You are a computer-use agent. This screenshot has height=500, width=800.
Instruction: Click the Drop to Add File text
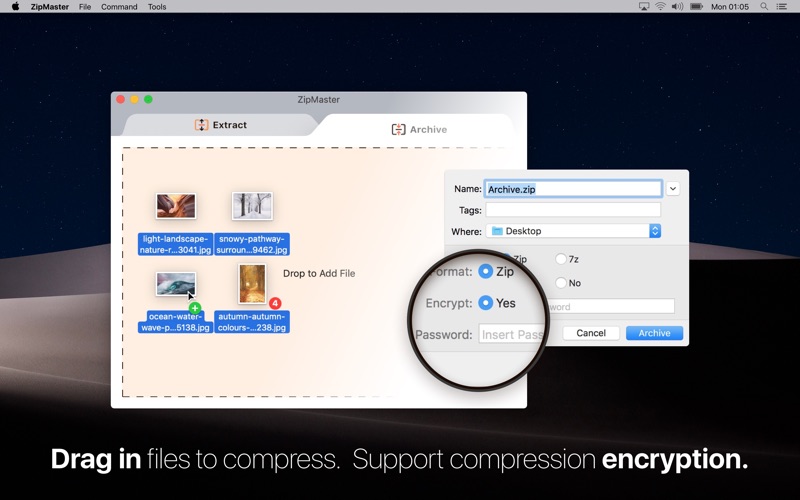point(319,273)
